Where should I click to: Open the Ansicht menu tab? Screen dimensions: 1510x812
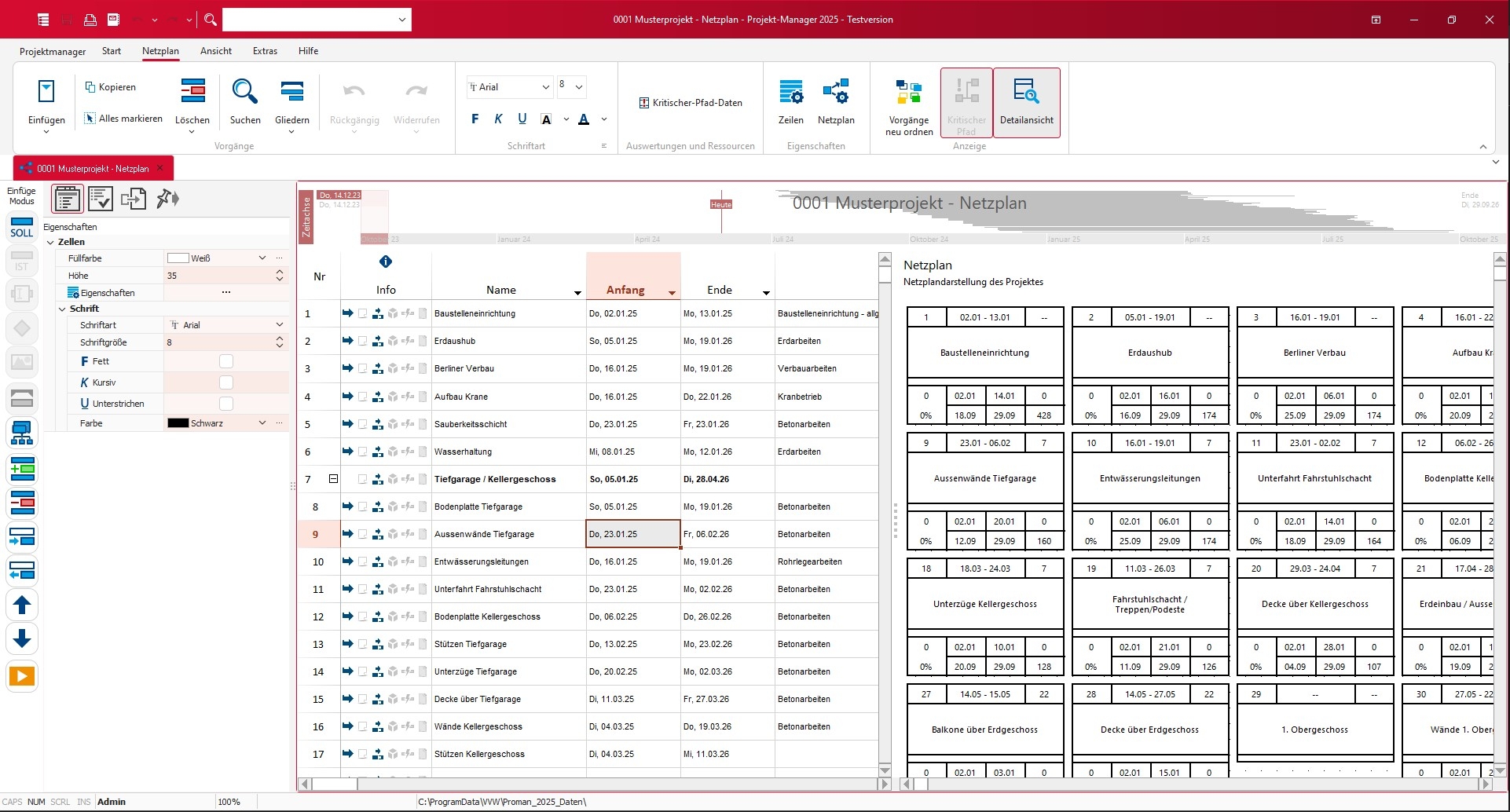pyautogui.click(x=215, y=51)
